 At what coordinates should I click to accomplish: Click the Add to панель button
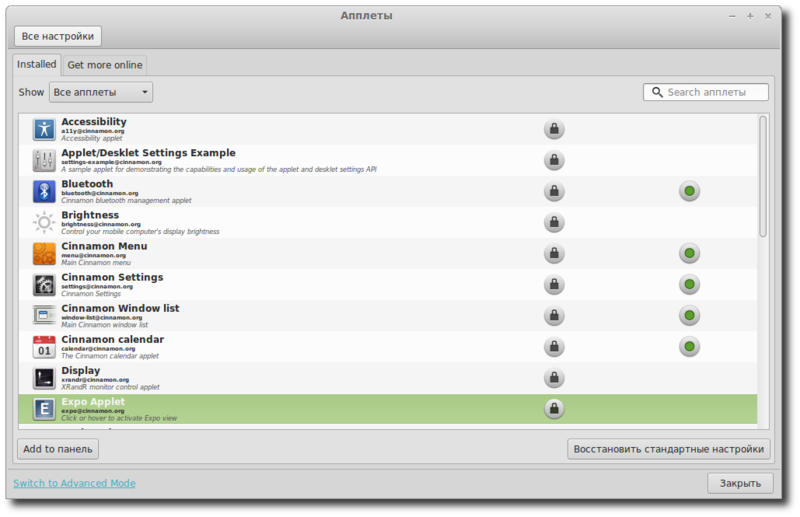pyautogui.click(x=58, y=449)
